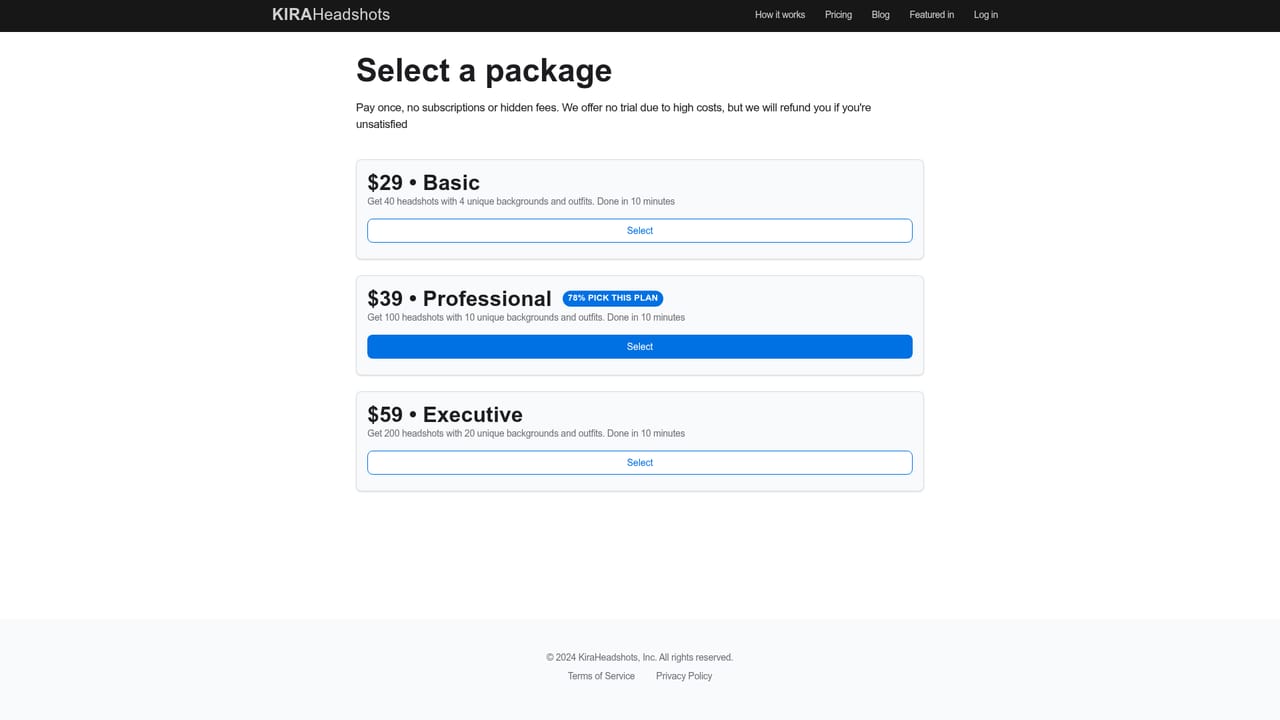The image size is (1280, 720).
Task: Select the $59 Executive package
Action: click(x=640, y=463)
